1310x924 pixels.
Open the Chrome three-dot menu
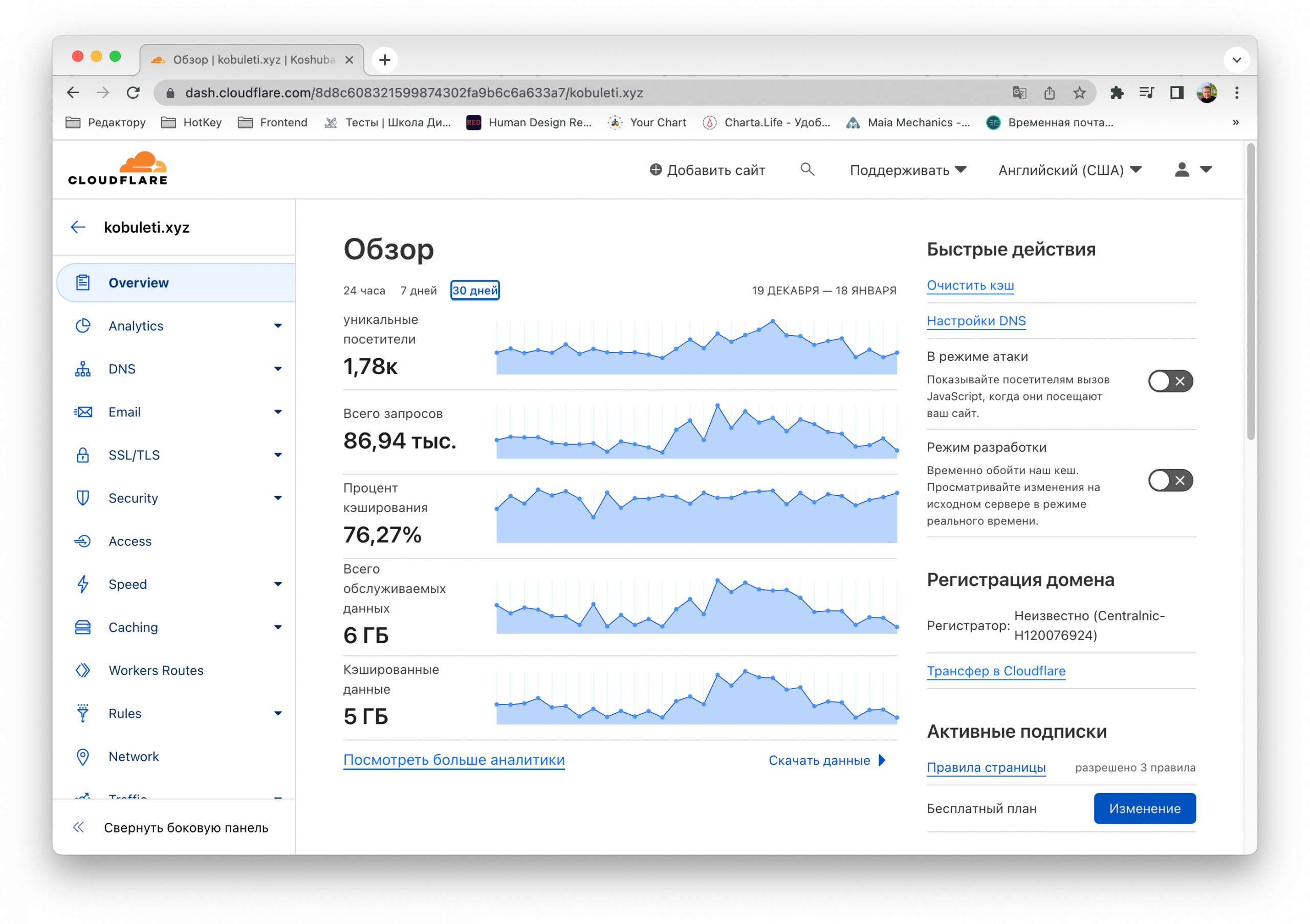[x=1236, y=93]
